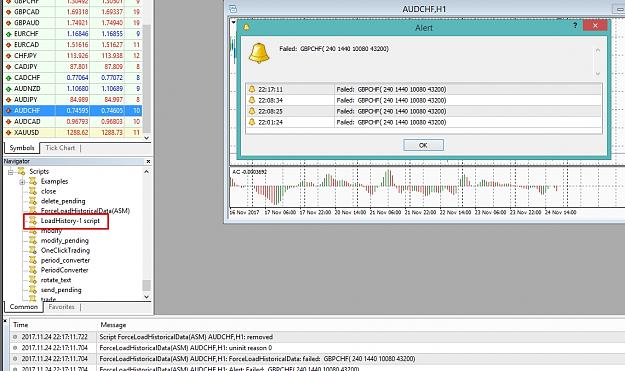Click the chart shift triangle marker
The height and width of the screenshot is (371, 625).
[234, 22]
